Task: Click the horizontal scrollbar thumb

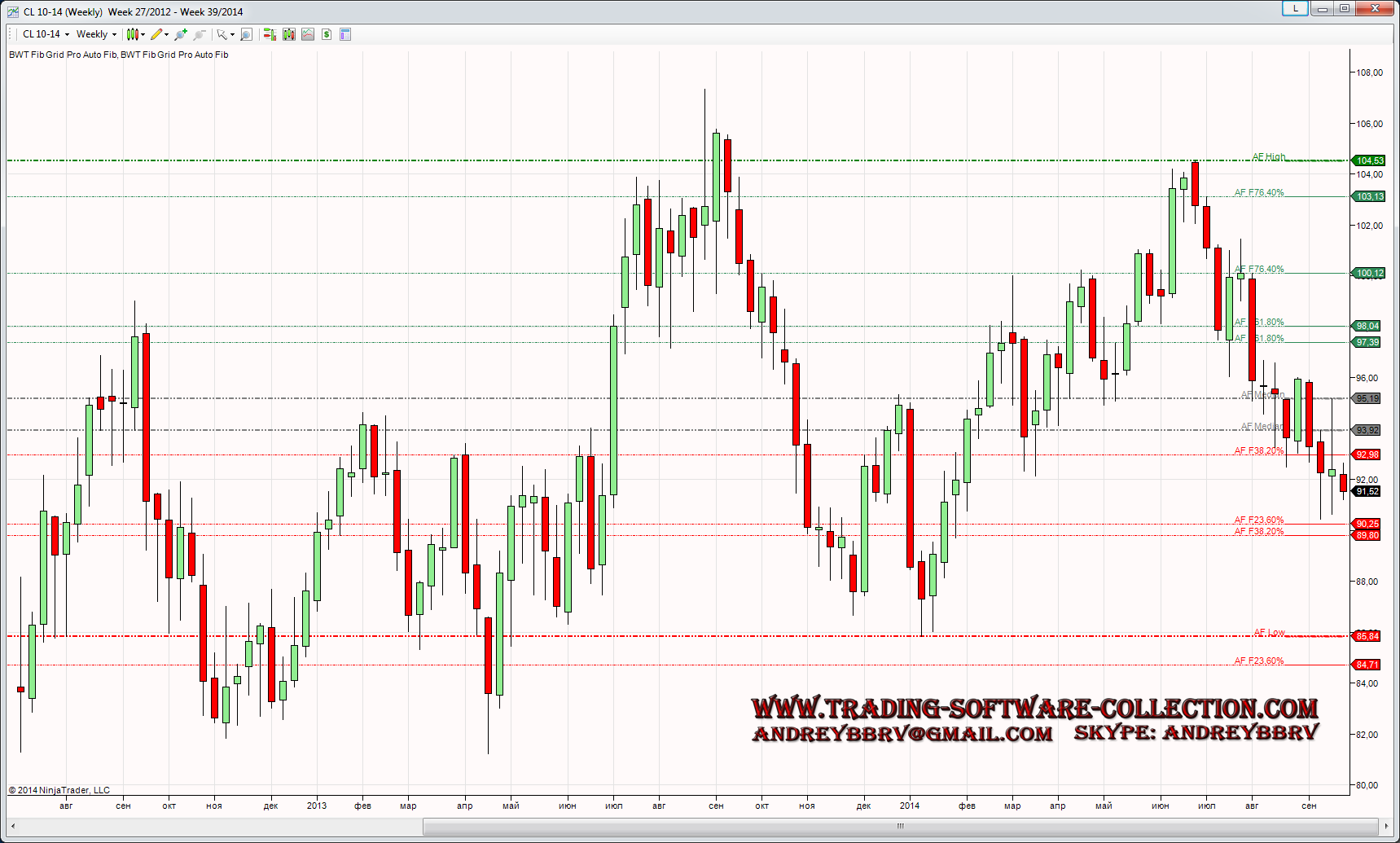Action: (900, 826)
